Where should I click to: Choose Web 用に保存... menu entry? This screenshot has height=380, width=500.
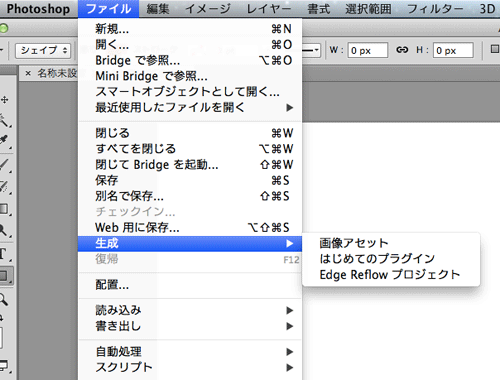point(190,228)
